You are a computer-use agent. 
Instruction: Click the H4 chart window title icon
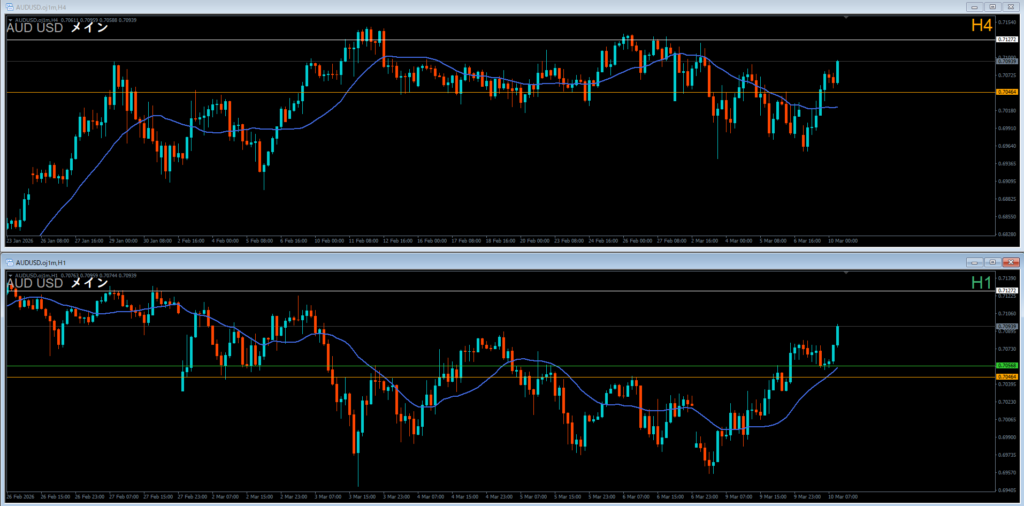[7, 7]
